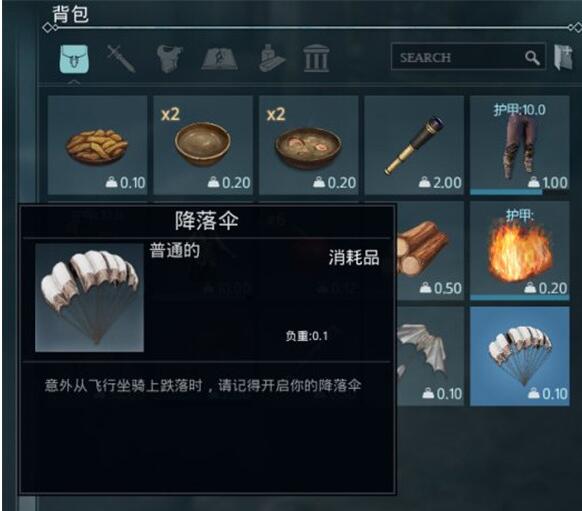
Task: Select the wood logs item
Action: (x=430, y=251)
